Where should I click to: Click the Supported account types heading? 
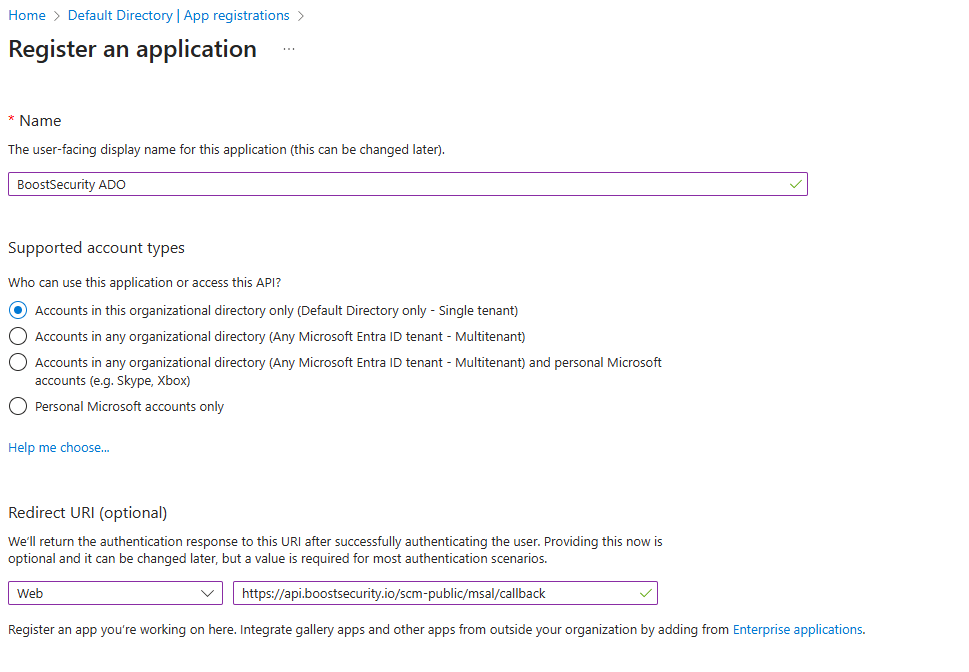tap(96, 247)
